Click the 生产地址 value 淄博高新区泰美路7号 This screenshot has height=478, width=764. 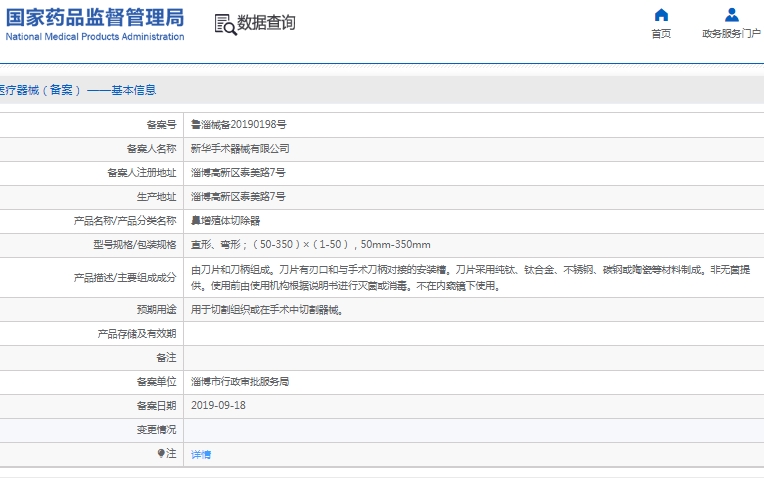pos(238,197)
